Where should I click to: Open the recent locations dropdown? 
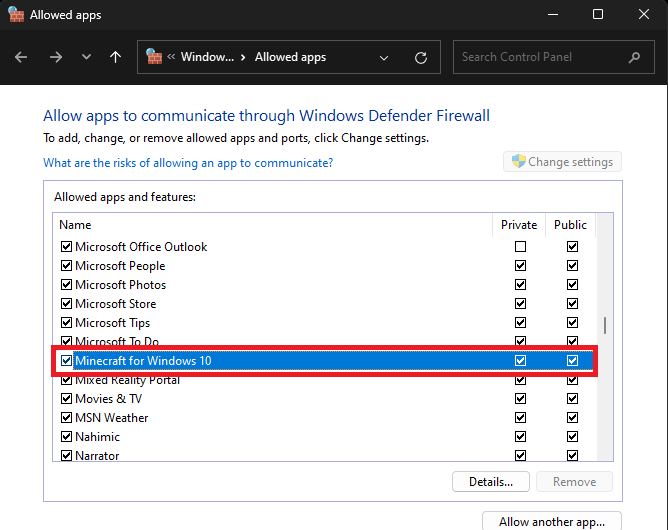pos(86,57)
